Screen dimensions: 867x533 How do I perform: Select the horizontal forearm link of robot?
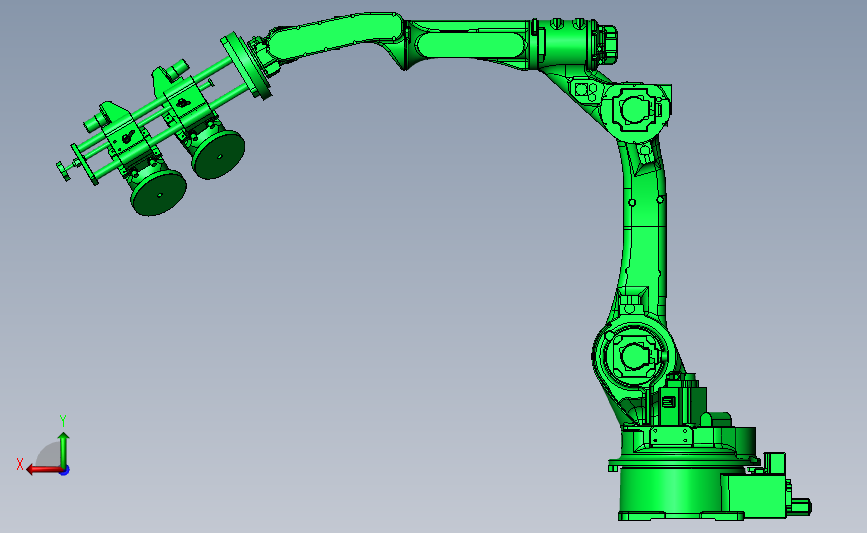point(470,44)
